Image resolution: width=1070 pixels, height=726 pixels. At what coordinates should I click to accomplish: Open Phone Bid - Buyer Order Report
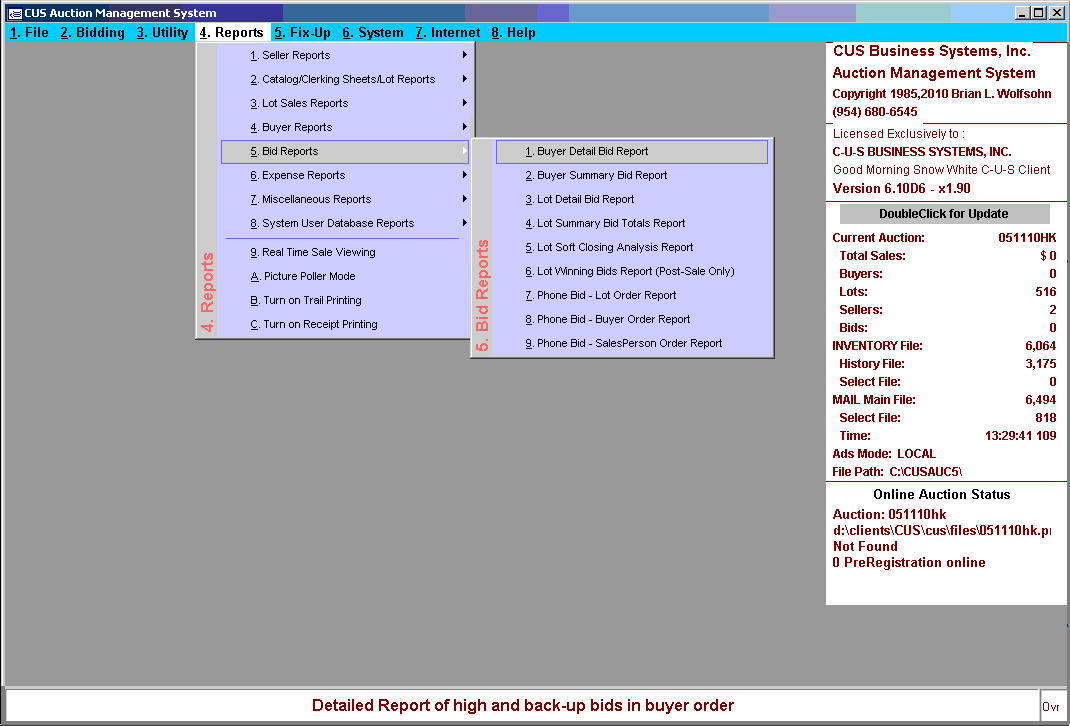pyautogui.click(x=632, y=319)
